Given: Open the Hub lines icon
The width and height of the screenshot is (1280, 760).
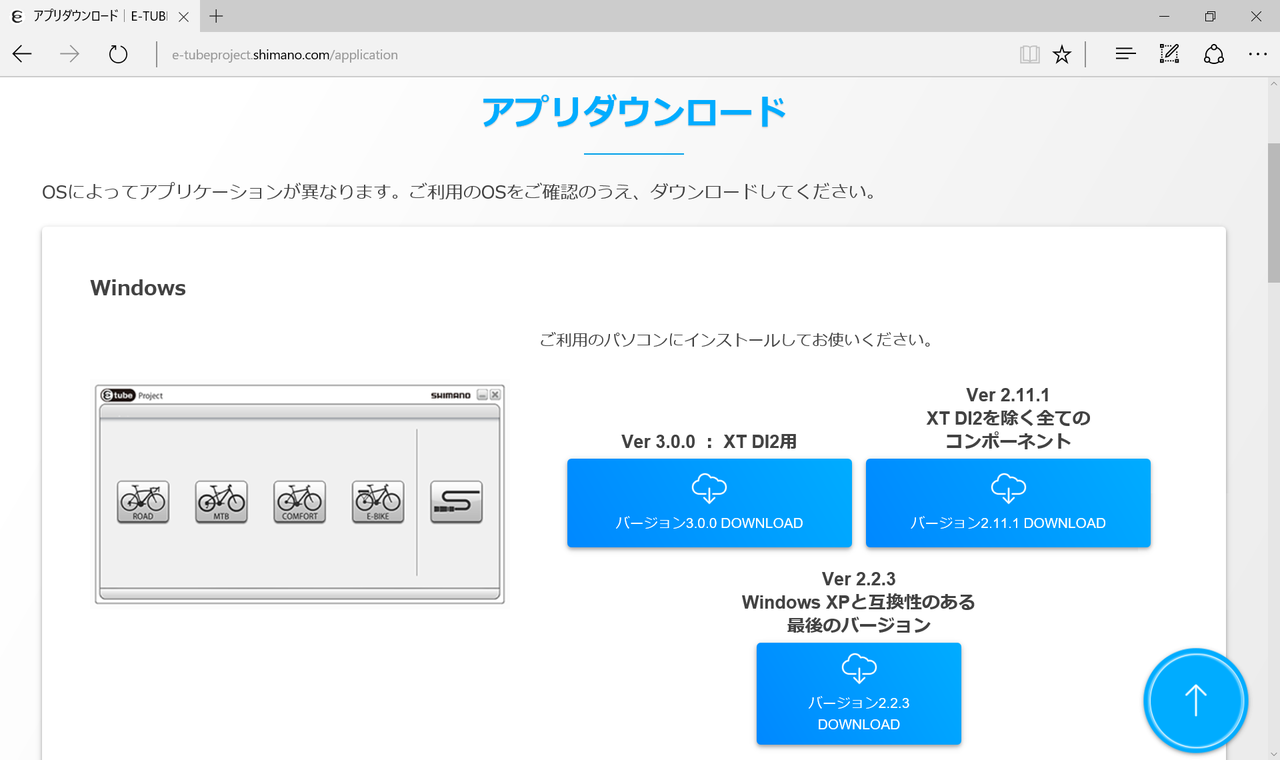Looking at the screenshot, I should (x=1125, y=54).
